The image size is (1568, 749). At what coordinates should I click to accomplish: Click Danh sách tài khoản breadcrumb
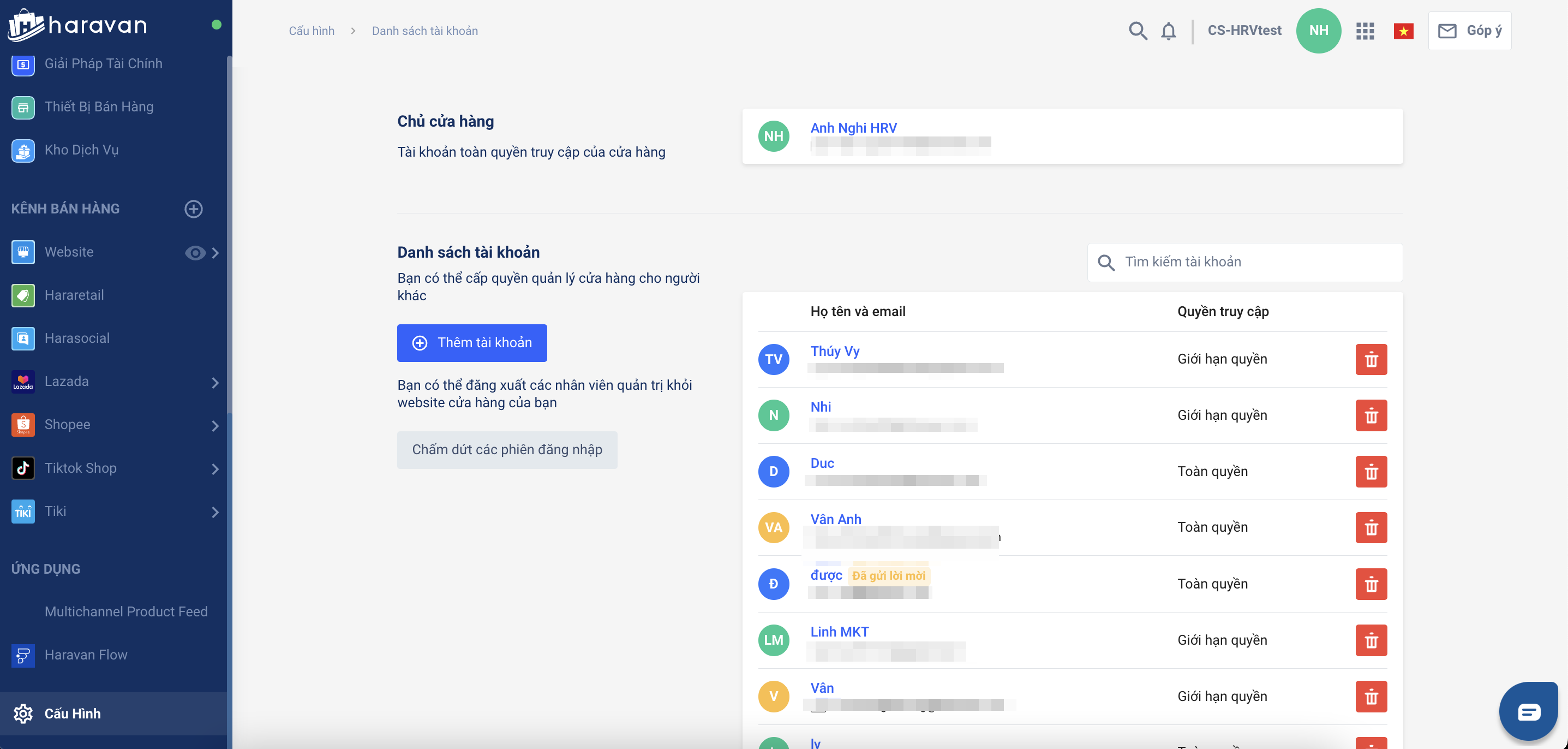[x=425, y=31]
